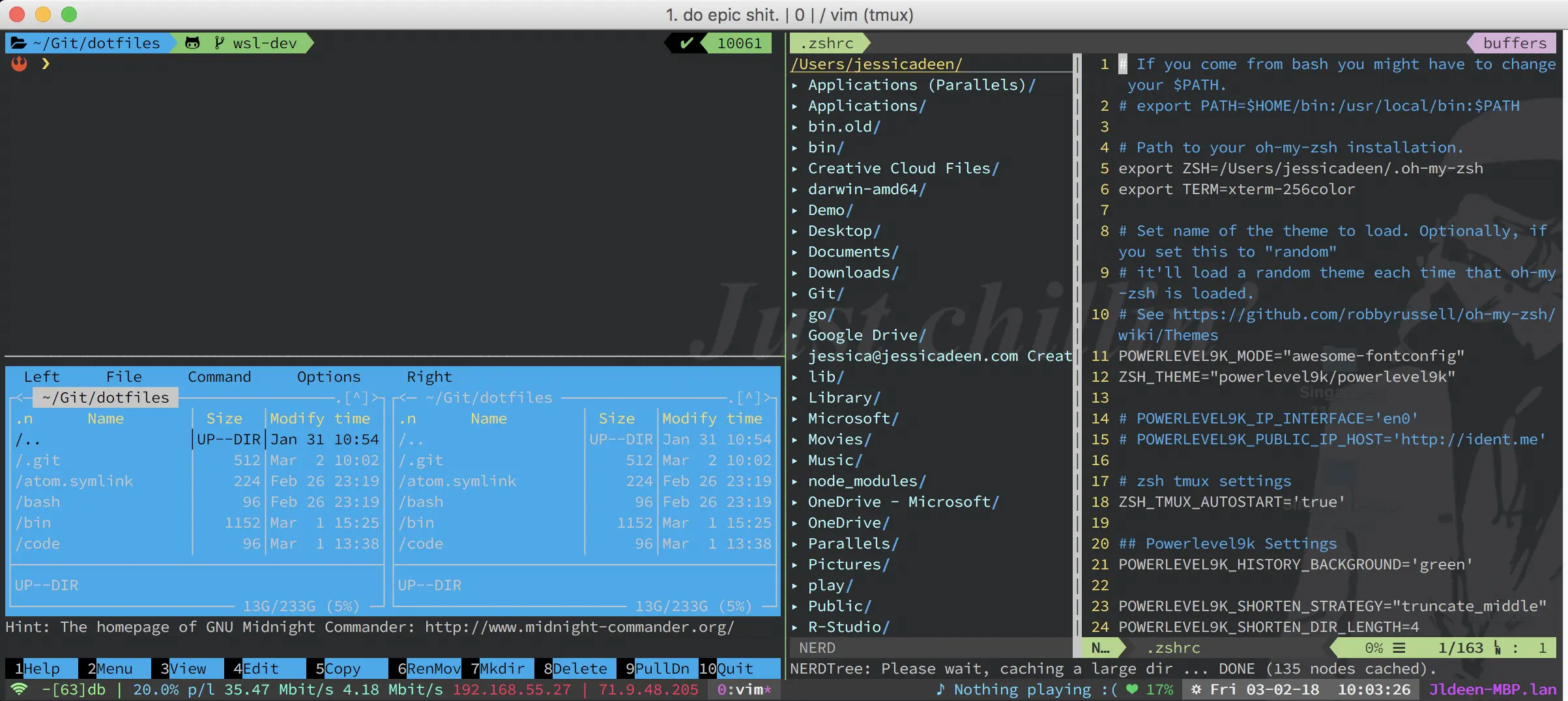Click Name column header in left panel
The width and height of the screenshot is (1568, 701).
pyautogui.click(x=106, y=418)
